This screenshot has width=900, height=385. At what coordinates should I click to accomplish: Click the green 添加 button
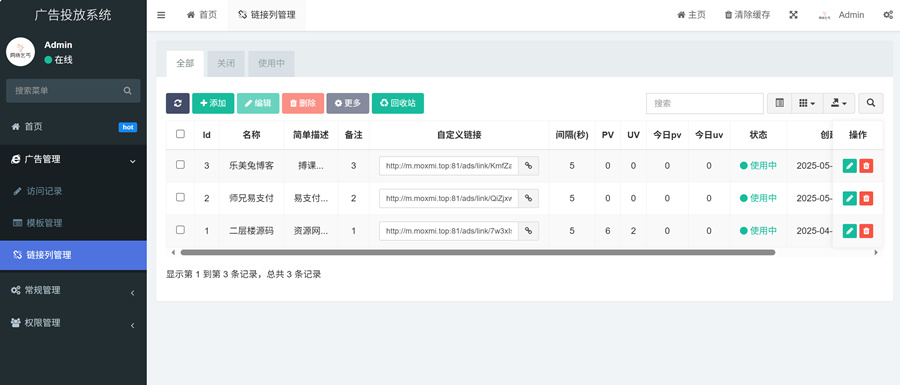tap(213, 103)
